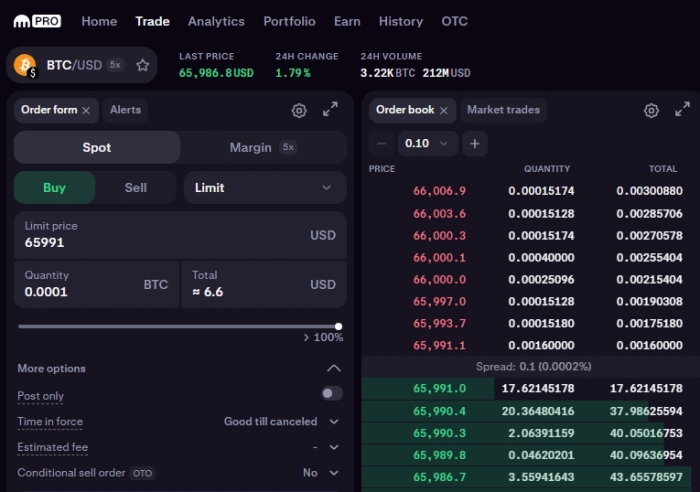The image size is (700, 492).
Task: Open Order book settings gear
Action: pos(651,110)
